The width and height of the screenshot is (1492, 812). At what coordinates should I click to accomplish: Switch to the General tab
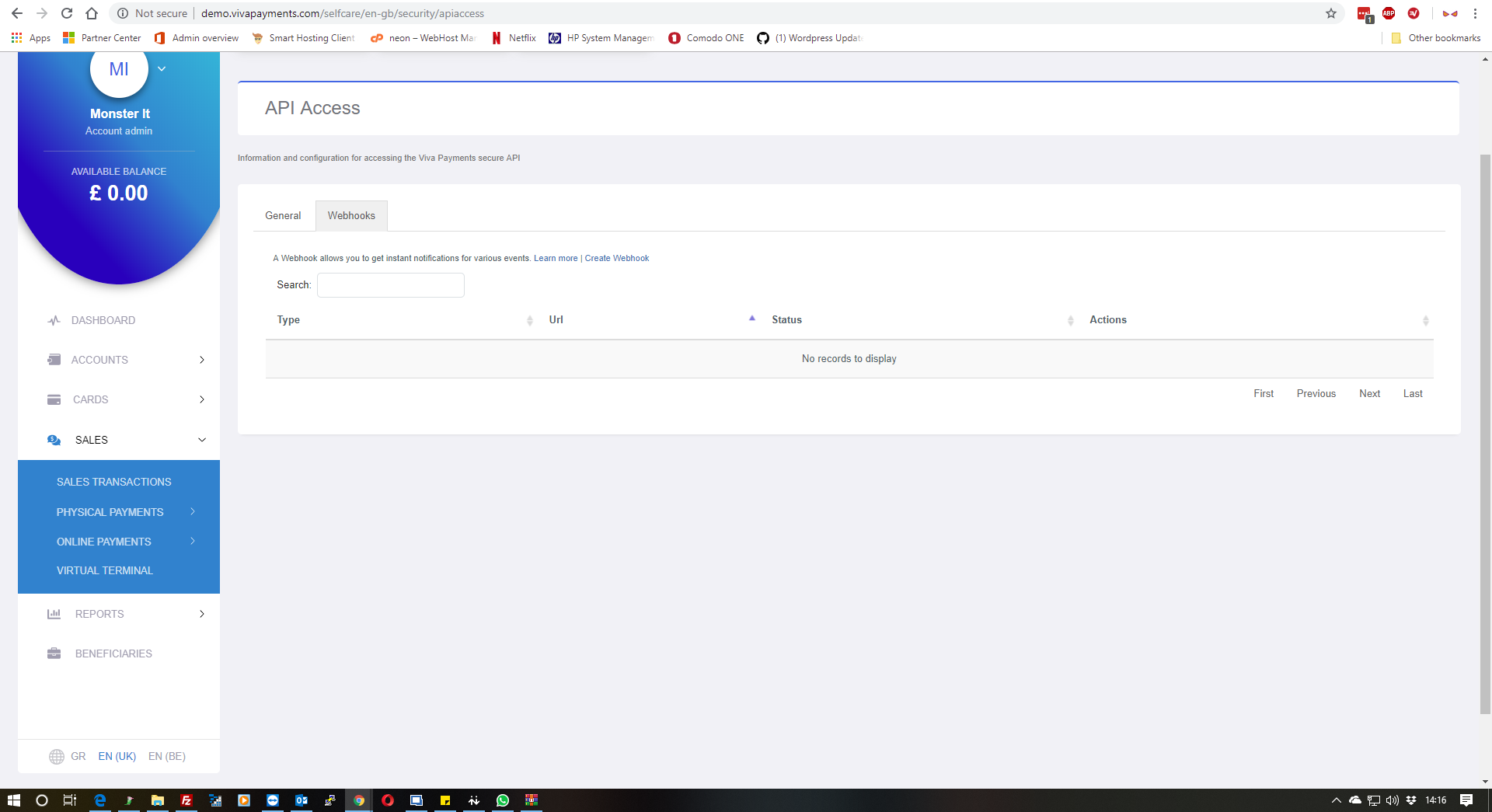tap(283, 215)
